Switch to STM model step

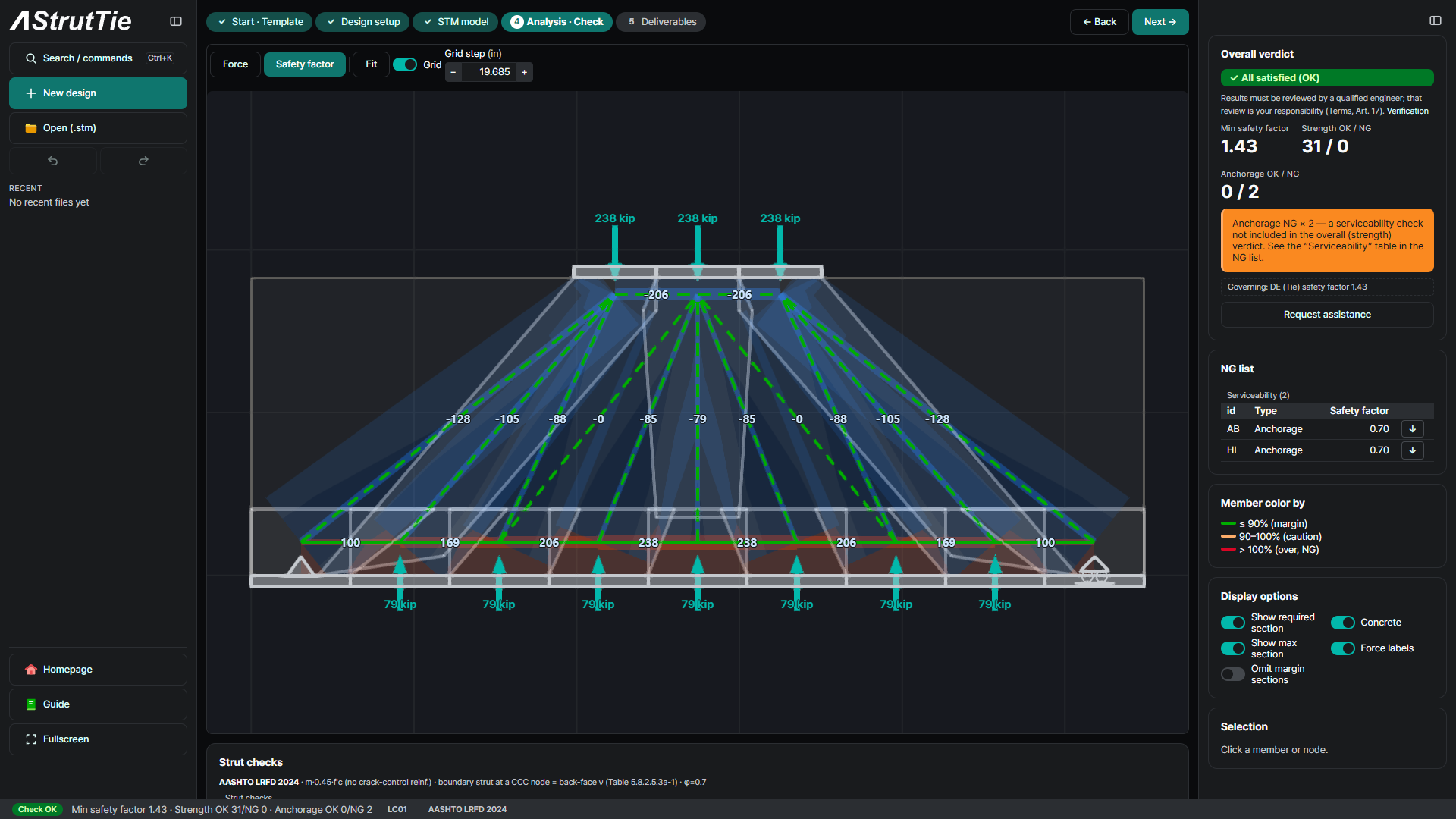coord(455,22)
